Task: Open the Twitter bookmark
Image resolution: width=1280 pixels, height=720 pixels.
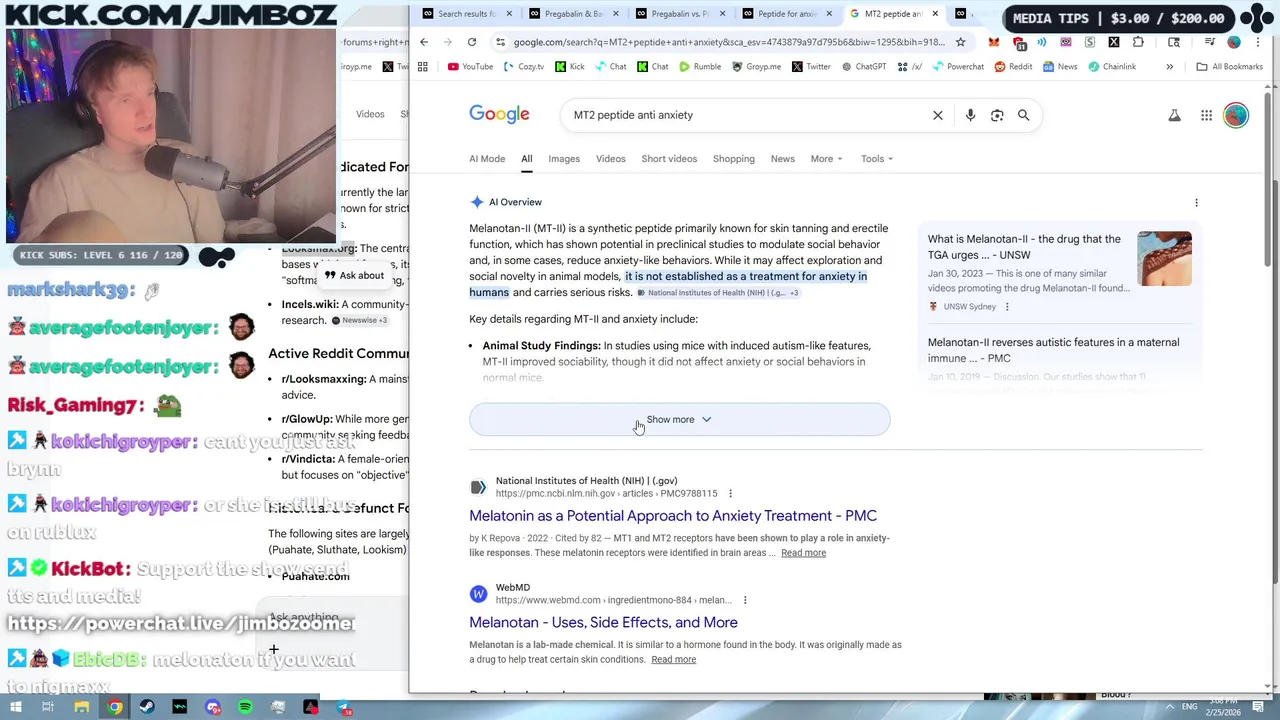Action: pos(811,67)
